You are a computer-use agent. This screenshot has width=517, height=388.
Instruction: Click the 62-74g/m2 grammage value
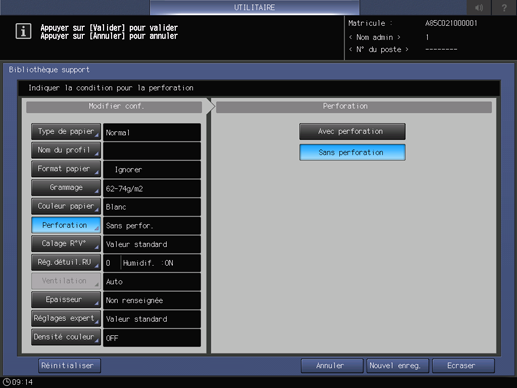[x=152, y=188]
